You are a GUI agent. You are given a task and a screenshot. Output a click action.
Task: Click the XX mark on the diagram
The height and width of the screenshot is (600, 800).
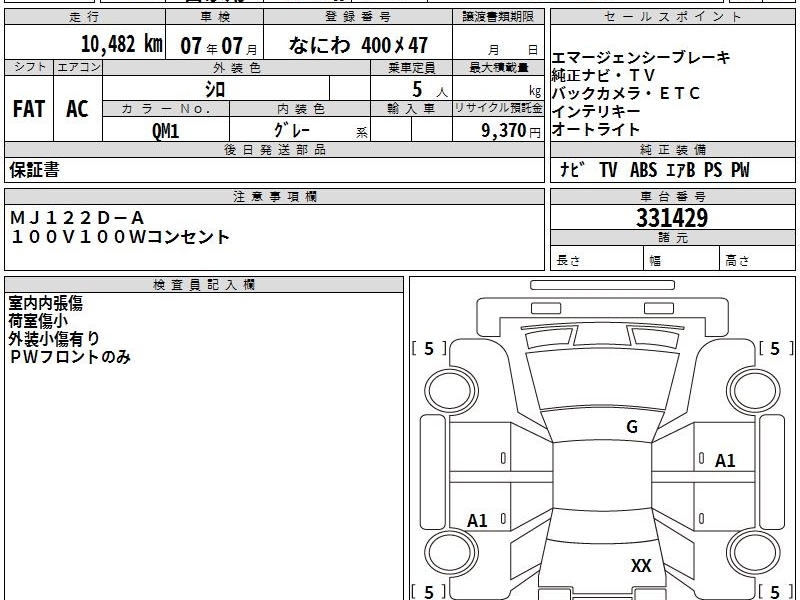tap(641, 566)
